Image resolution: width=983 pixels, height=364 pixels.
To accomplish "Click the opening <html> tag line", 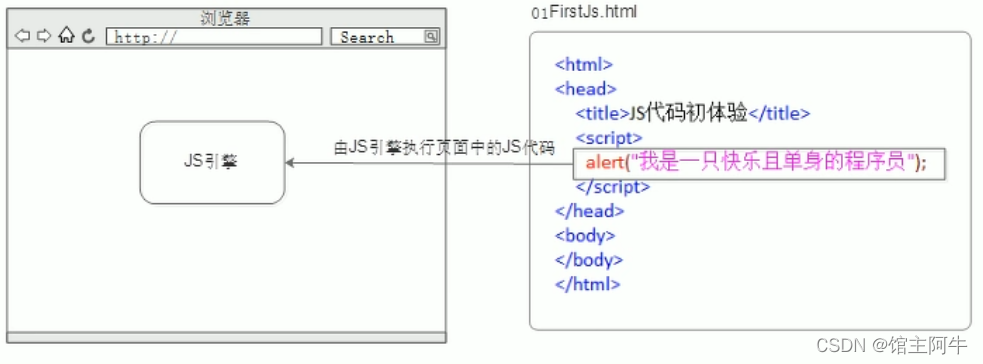I will tap(584, 64).
